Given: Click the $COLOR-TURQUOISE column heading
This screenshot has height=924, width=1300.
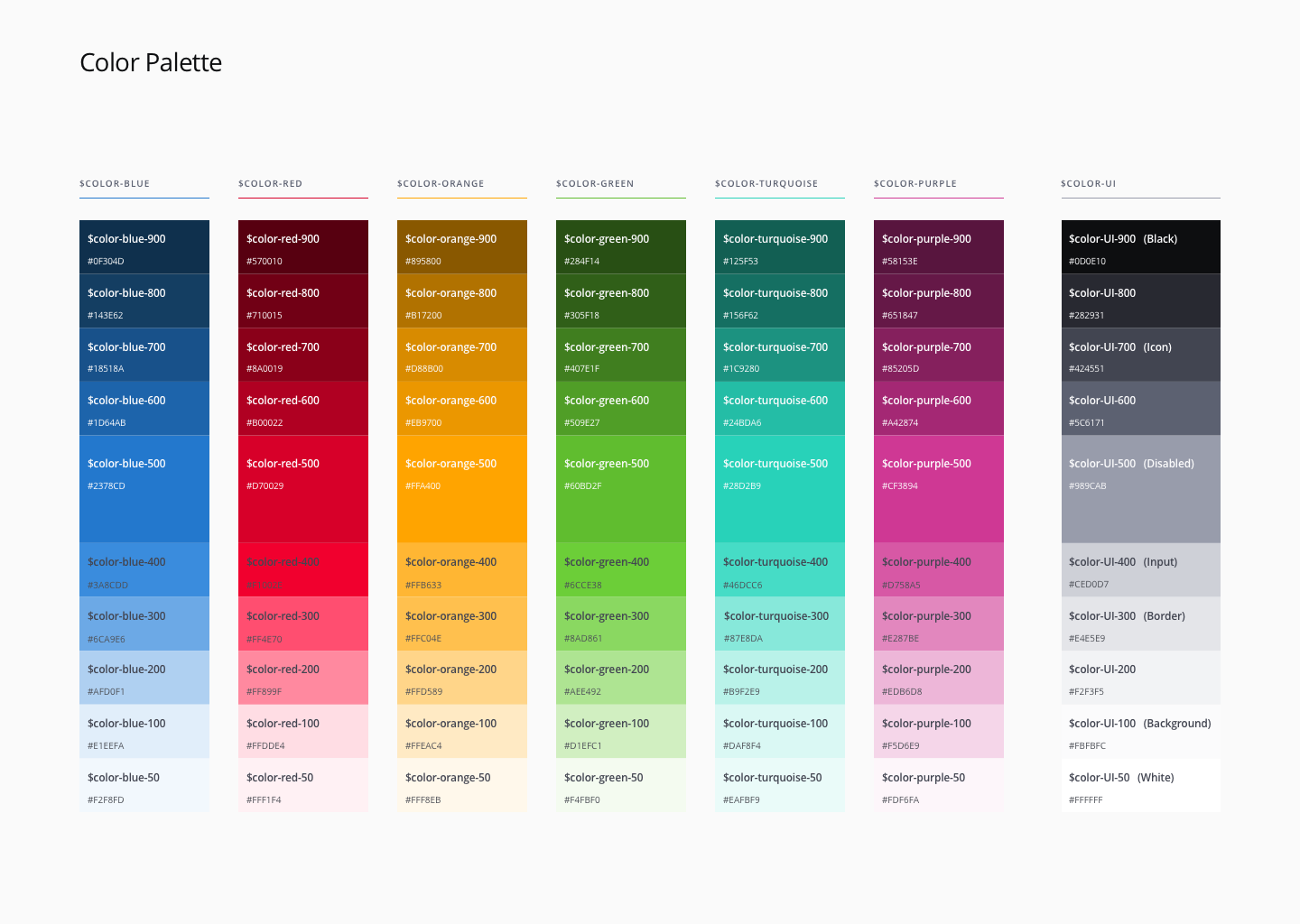Looking at the screenshot, I should coord(766,183).
